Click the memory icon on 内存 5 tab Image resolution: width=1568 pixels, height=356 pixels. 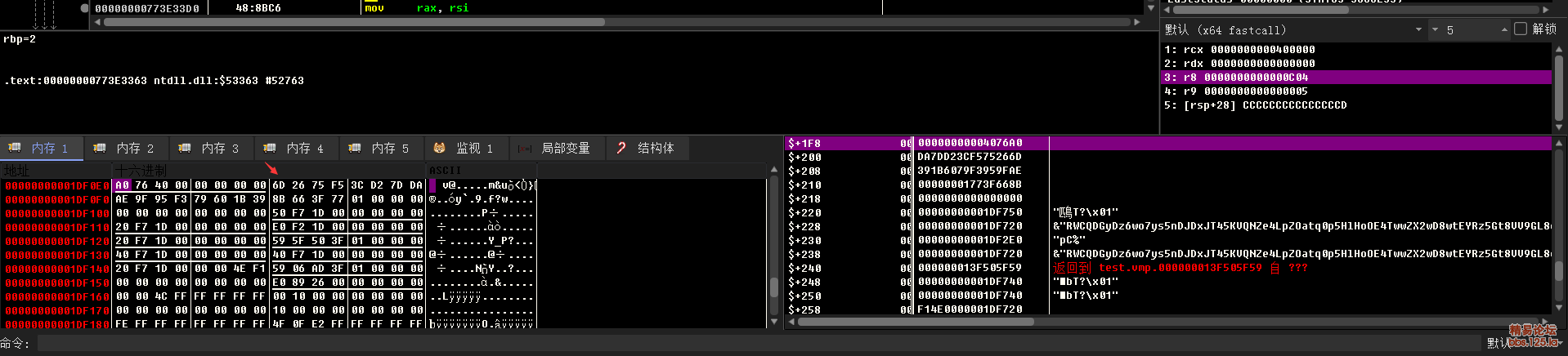point(355,148)
